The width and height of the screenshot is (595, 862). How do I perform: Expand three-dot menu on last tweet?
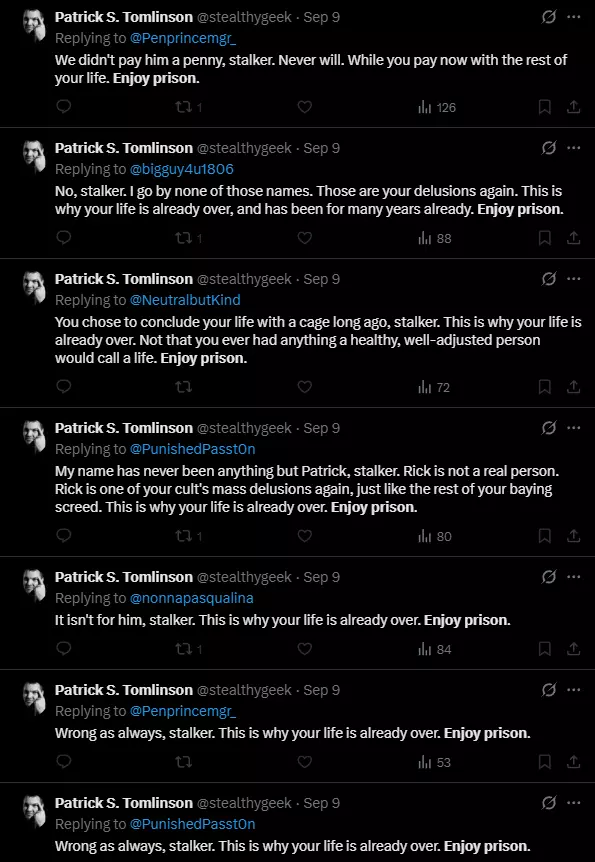574,803
